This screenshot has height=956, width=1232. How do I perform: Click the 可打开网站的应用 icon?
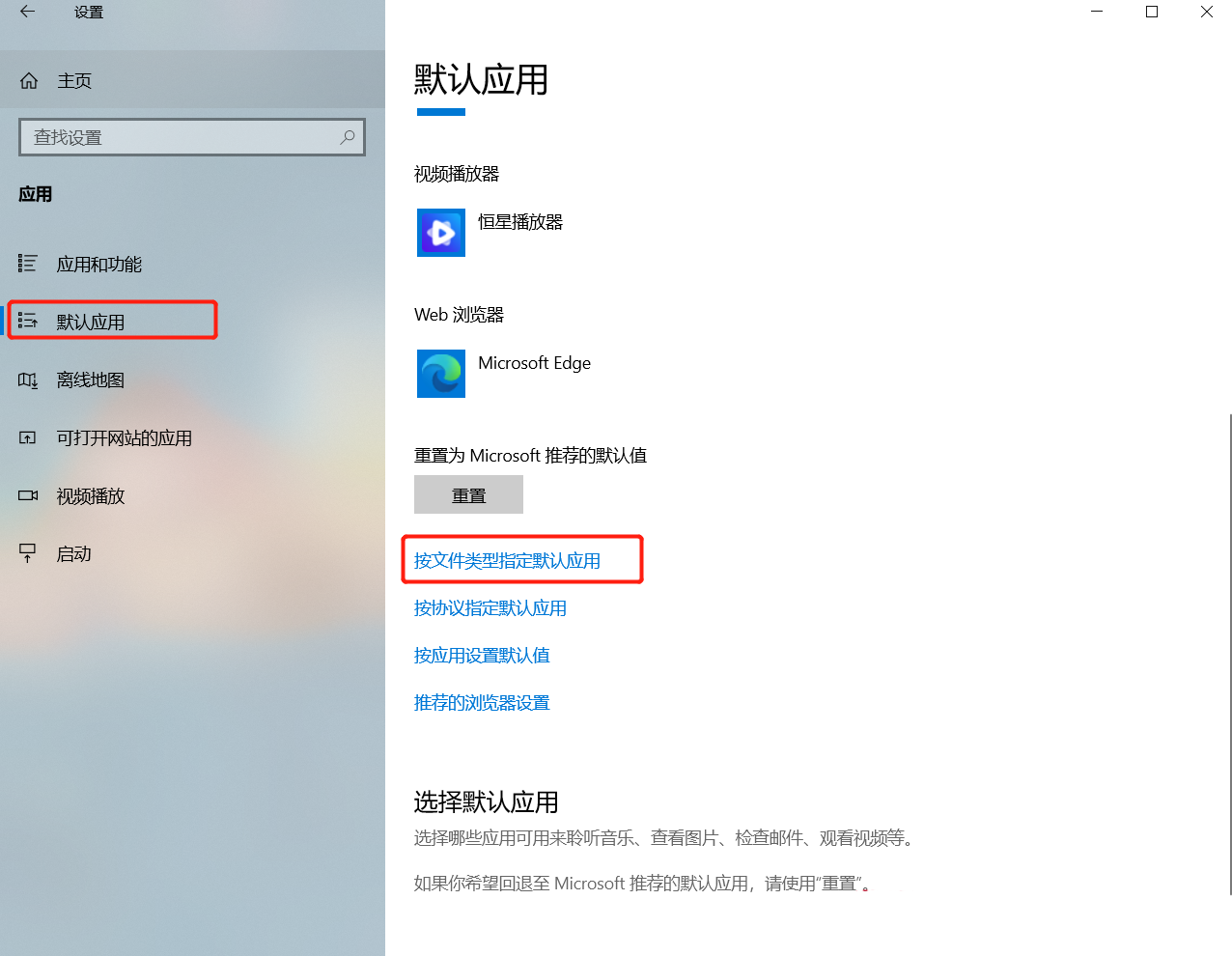point(28,437)
